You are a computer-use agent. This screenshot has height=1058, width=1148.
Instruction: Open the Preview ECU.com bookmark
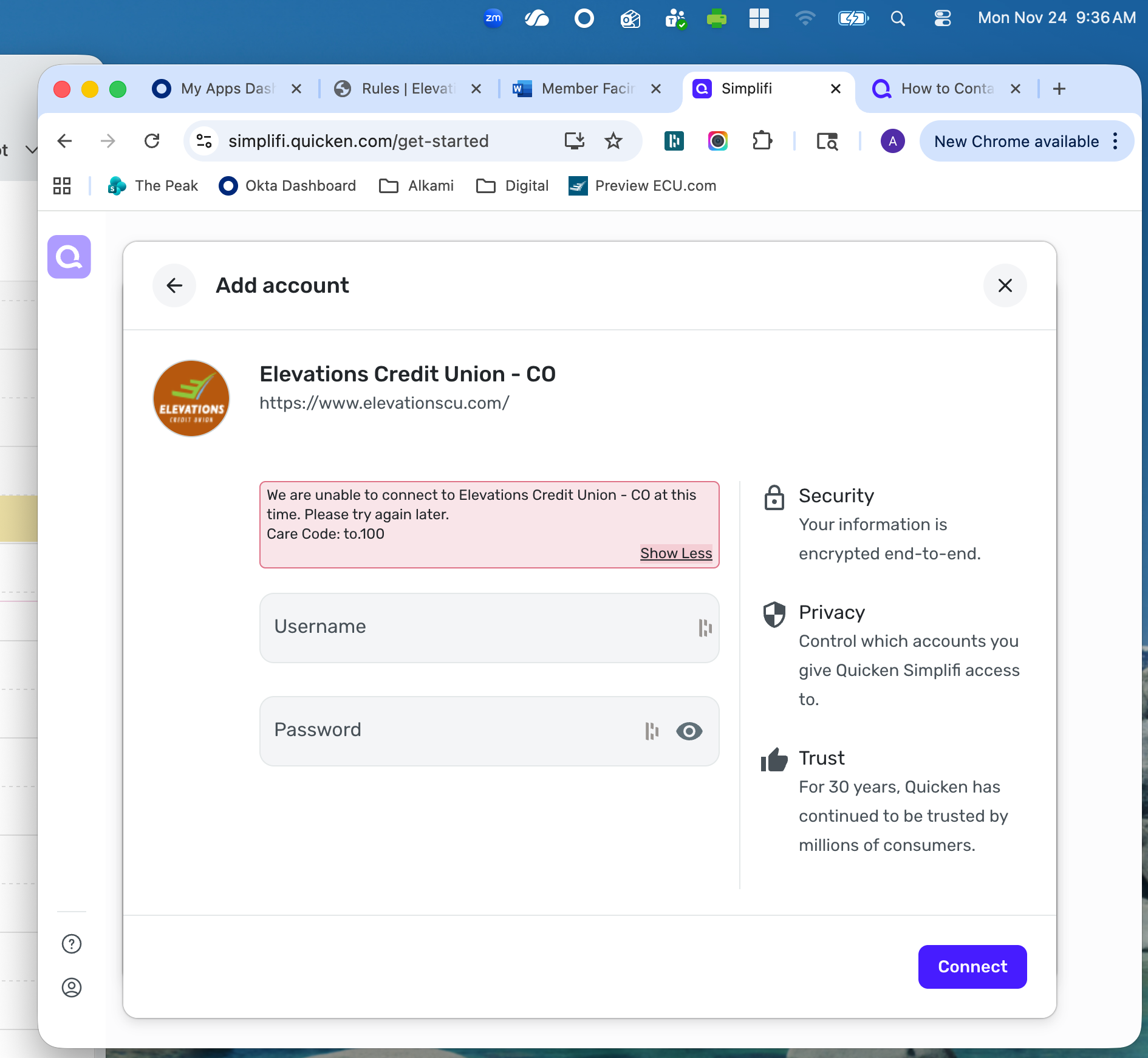click(x=643, y=186)
